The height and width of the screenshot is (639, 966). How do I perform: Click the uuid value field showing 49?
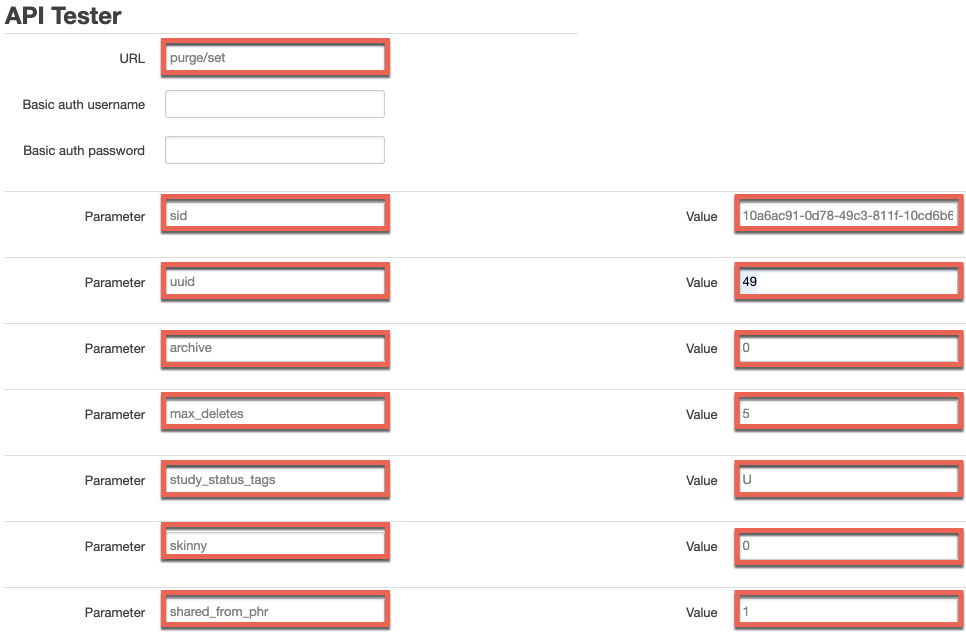click(x=848, y=281)
